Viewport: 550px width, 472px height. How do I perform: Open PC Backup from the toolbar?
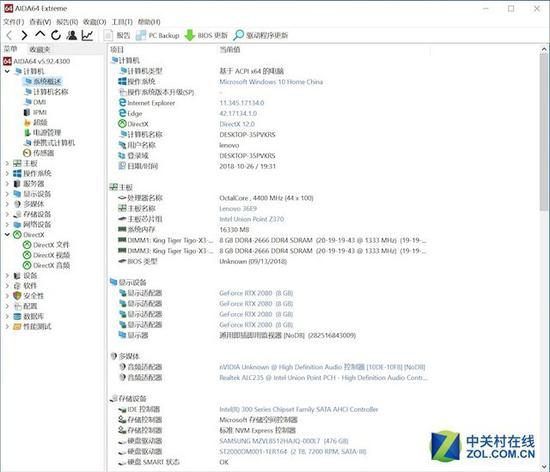[158, 35]
